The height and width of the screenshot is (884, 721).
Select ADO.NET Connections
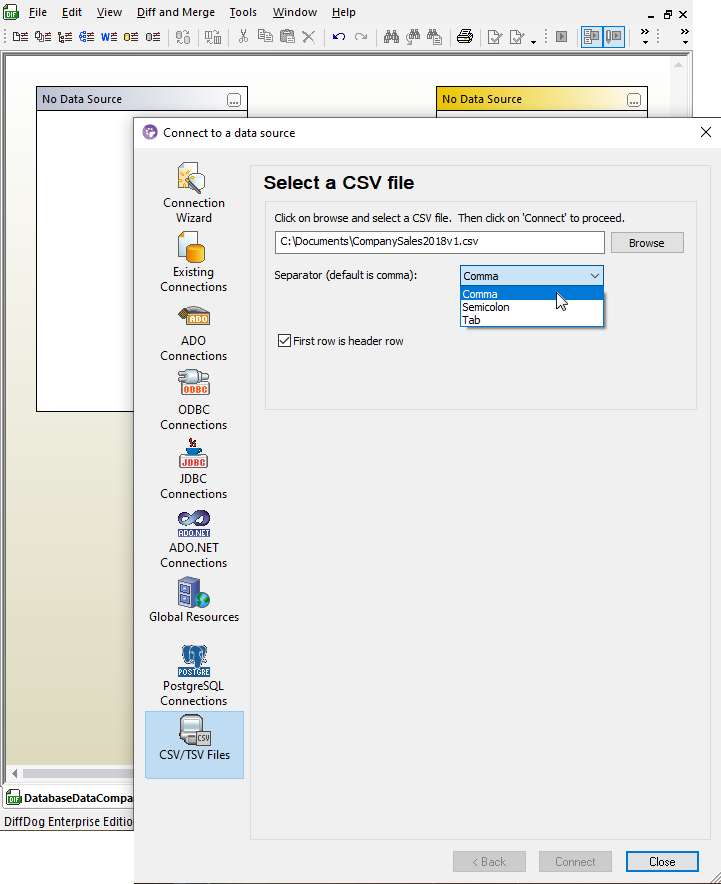pos(194,539)
